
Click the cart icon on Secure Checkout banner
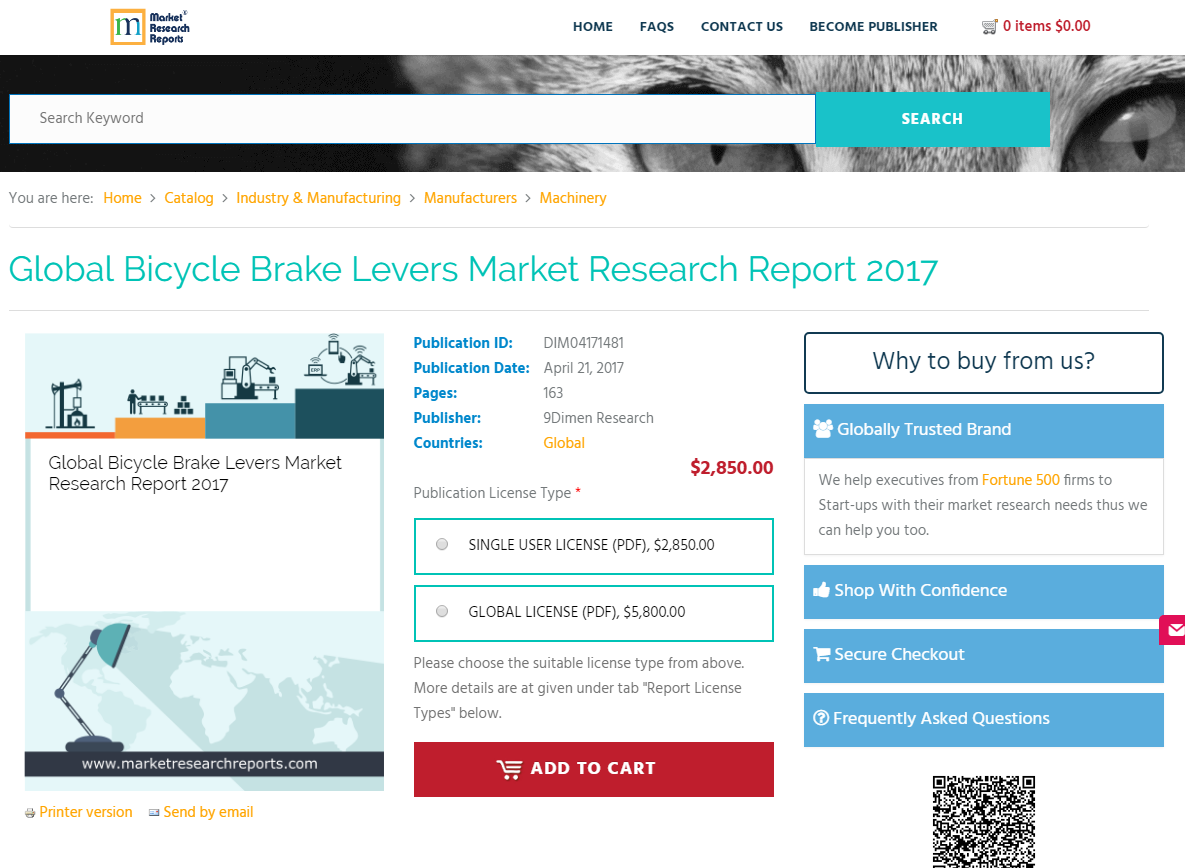[822, 653]
